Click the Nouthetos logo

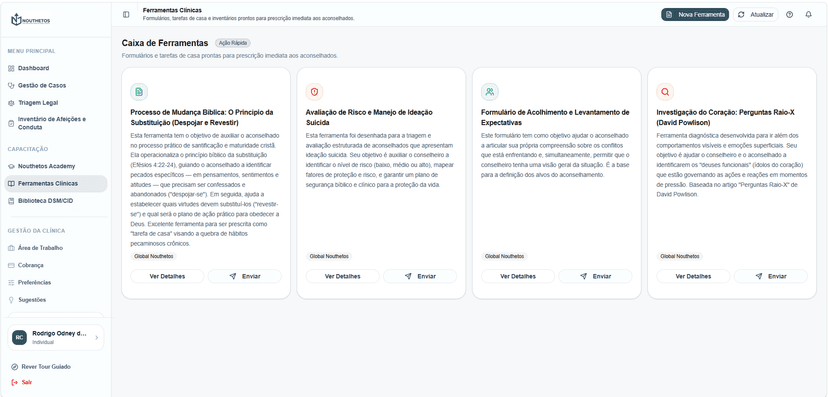30,20
